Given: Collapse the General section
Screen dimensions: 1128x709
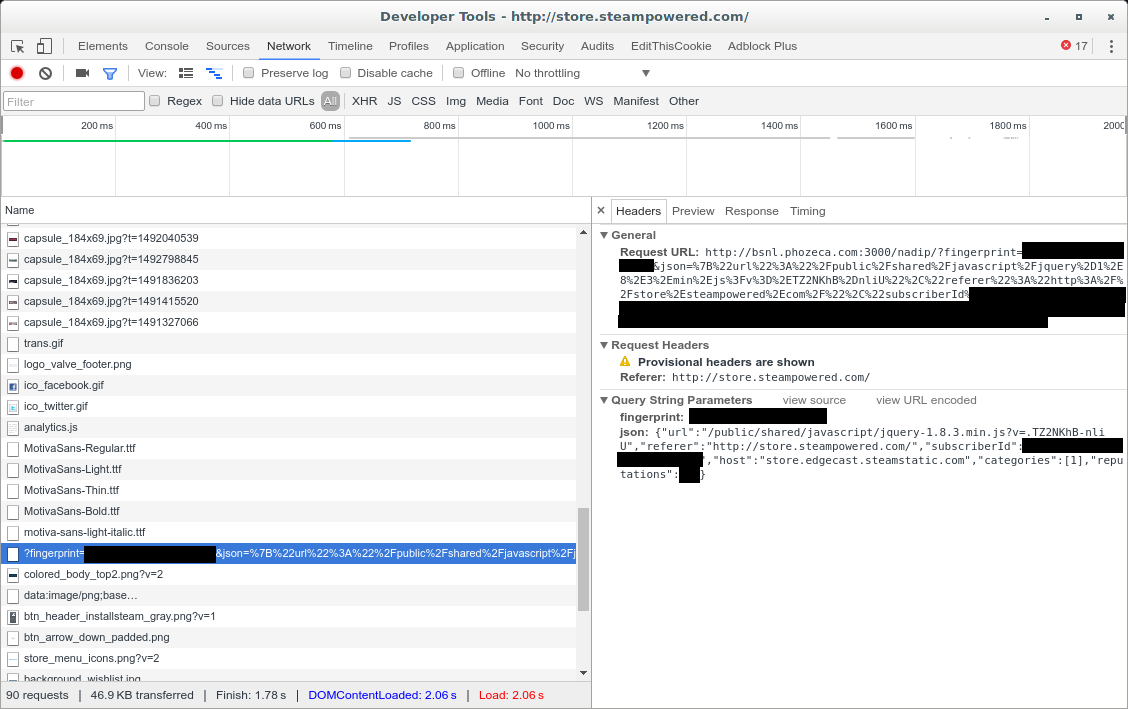Looking at the screenshot, I should pos(604,235).
